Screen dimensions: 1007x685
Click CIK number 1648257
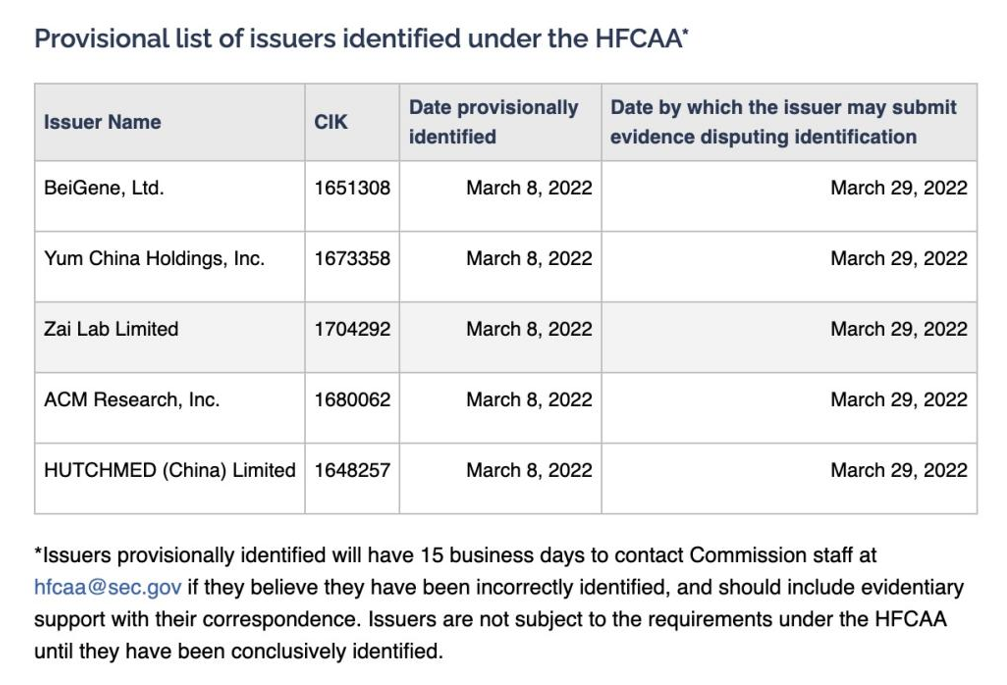pyautogui.click(x=352, y=470)
